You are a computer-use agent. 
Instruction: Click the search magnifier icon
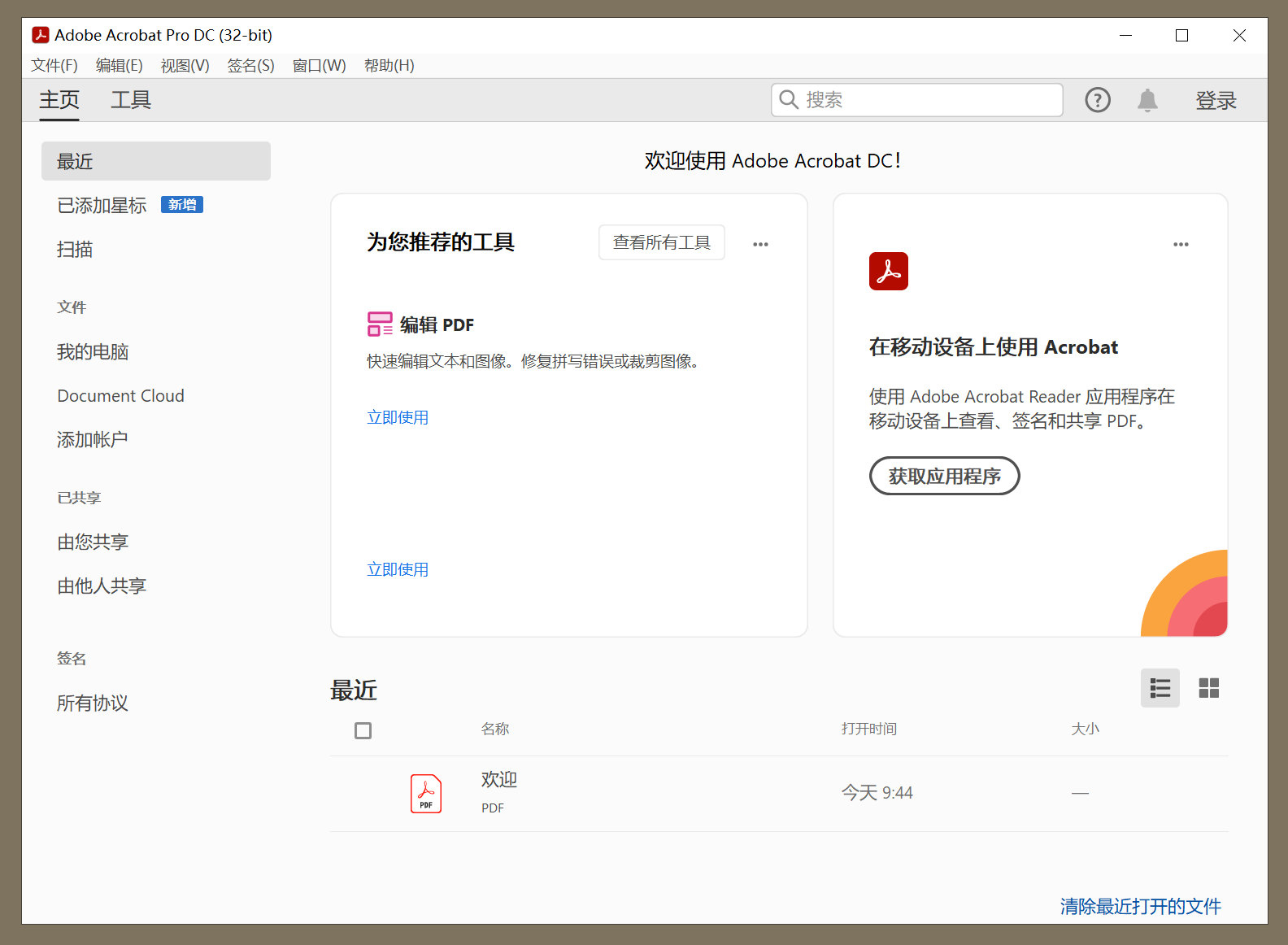pyautogui.click(x=789, y=99)
